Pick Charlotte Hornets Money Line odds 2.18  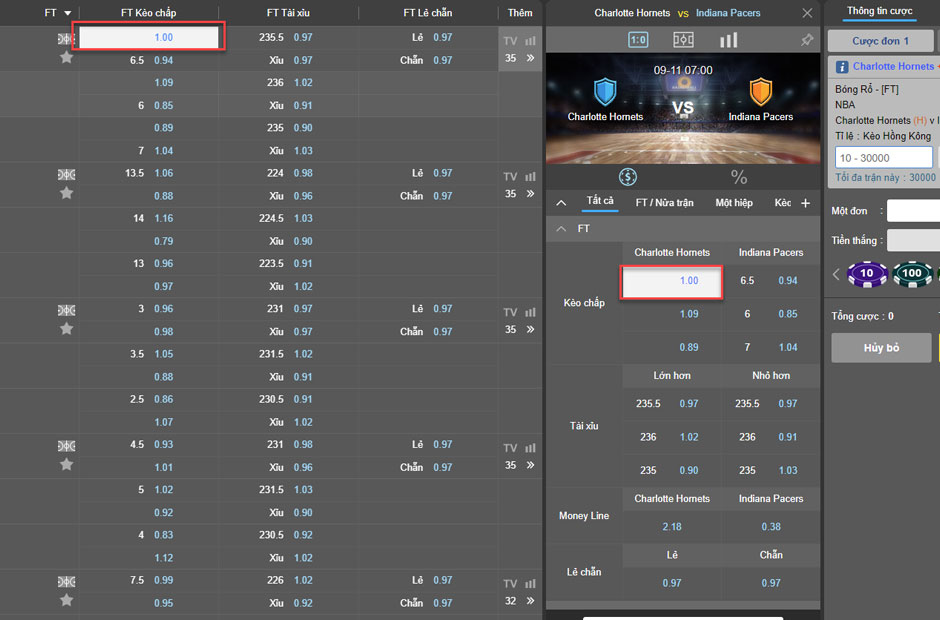(671, 526)
